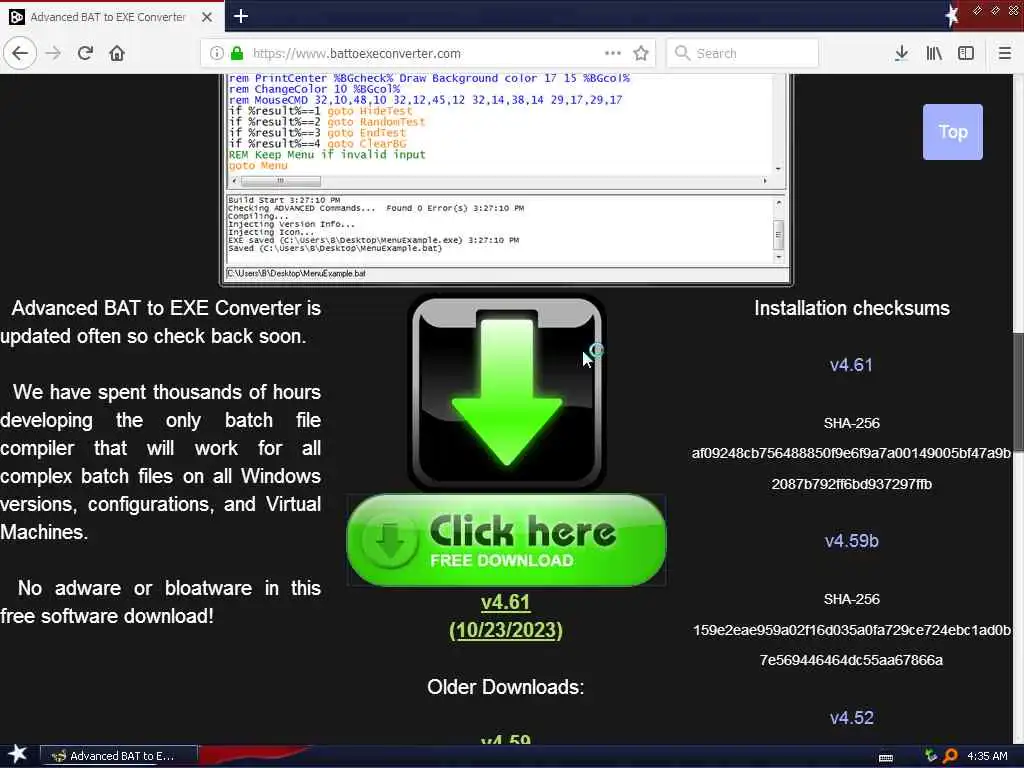Click here FREE DOWNLOAD button
Image resolution: width=1024 pixels, height=768 pixels.
[x=506, y=540]
